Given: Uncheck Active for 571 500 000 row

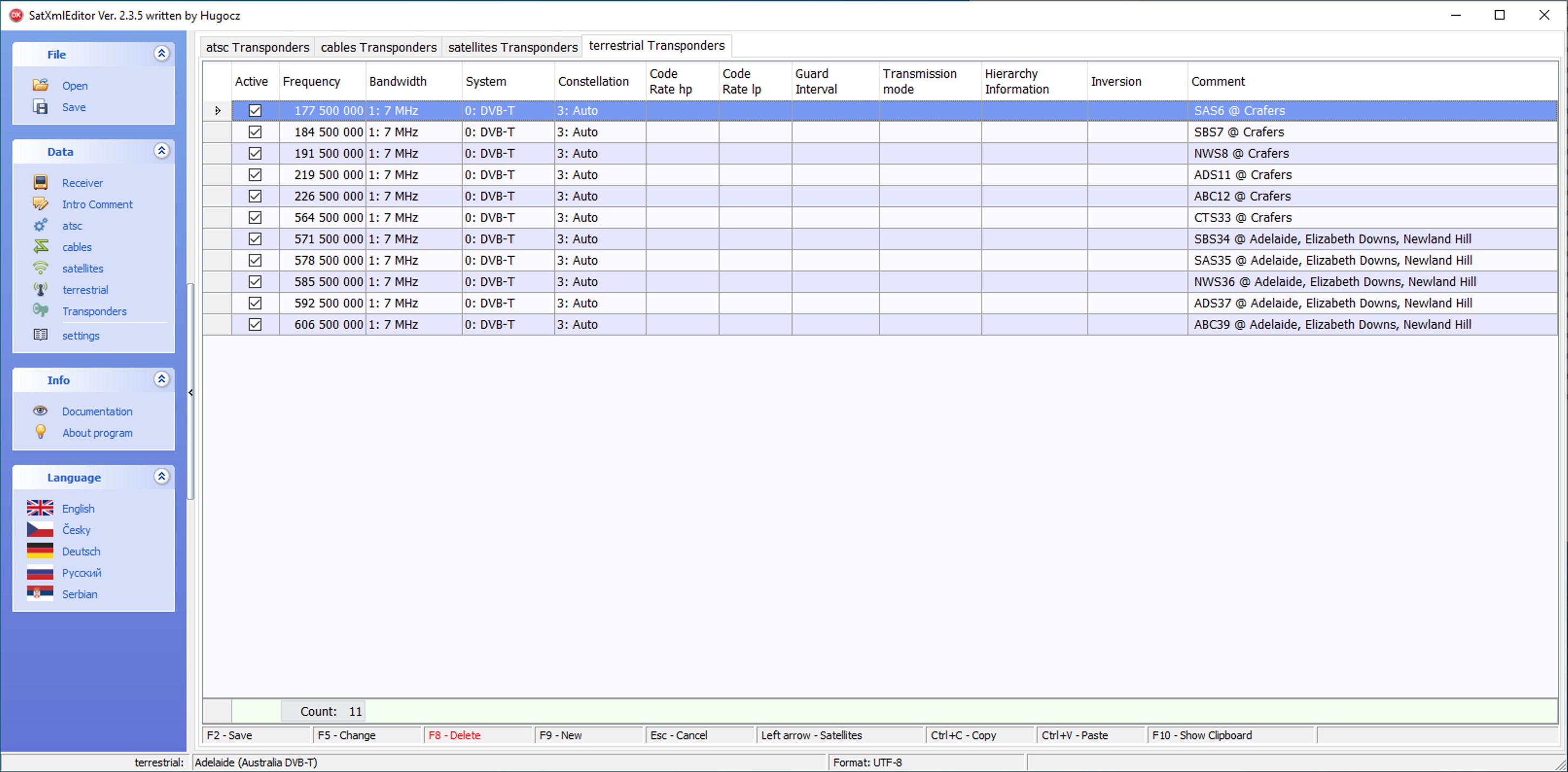Looking at the screenshot, I should coord(255,239).
